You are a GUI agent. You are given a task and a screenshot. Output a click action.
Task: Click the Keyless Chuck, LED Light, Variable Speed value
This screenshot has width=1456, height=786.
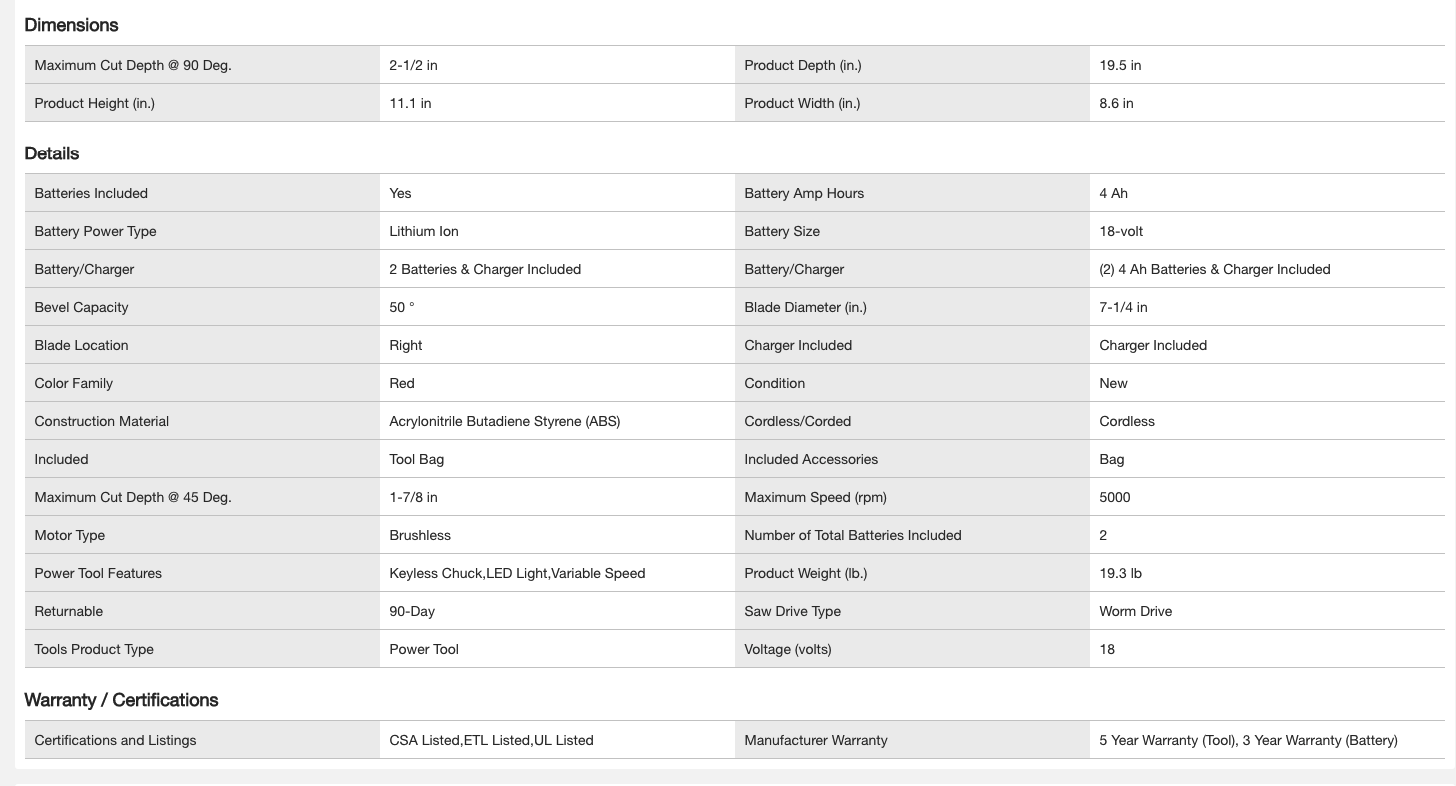point(517,573)
